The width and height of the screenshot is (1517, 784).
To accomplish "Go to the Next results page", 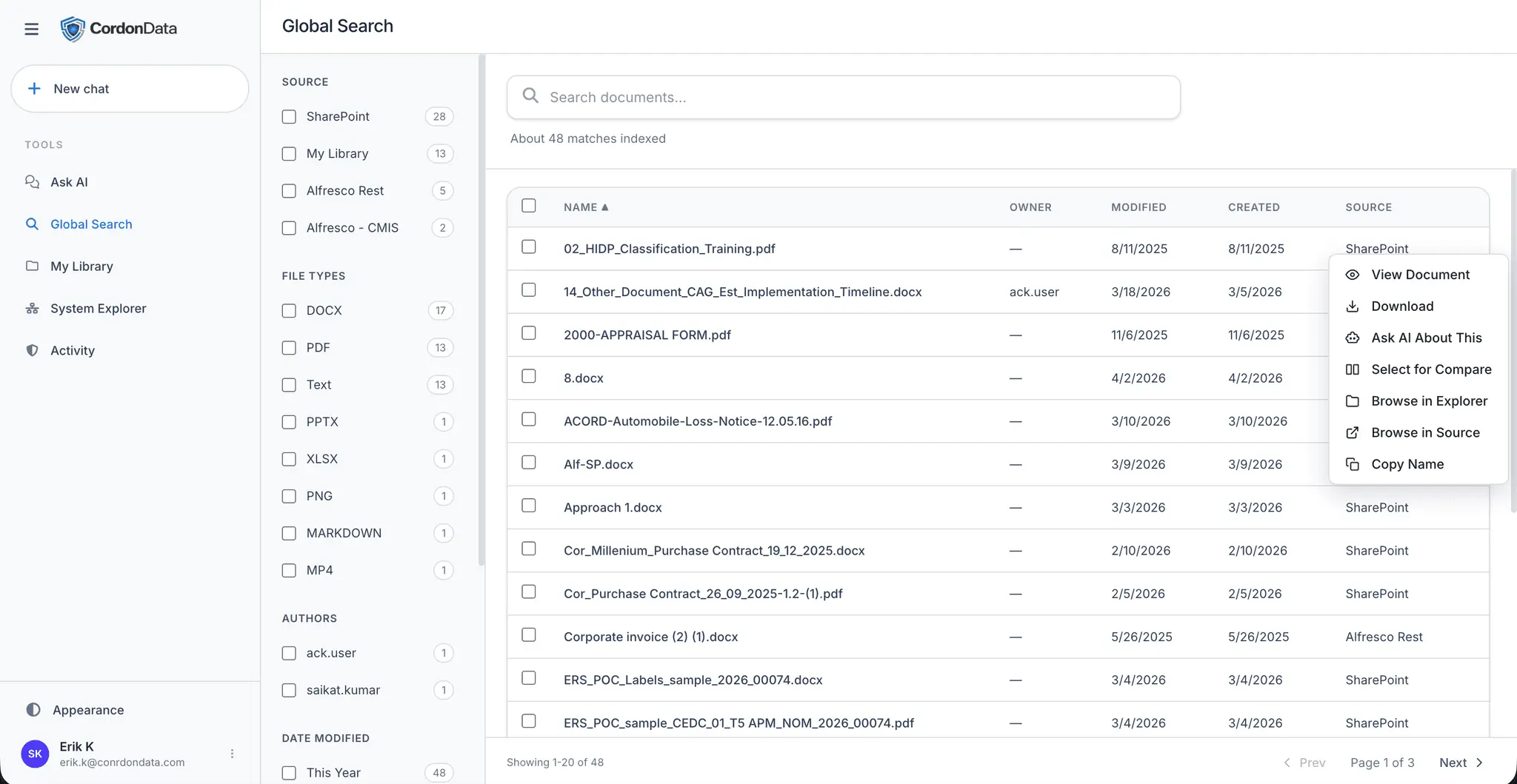I will pyautogui.click(x=1461, y=763).
